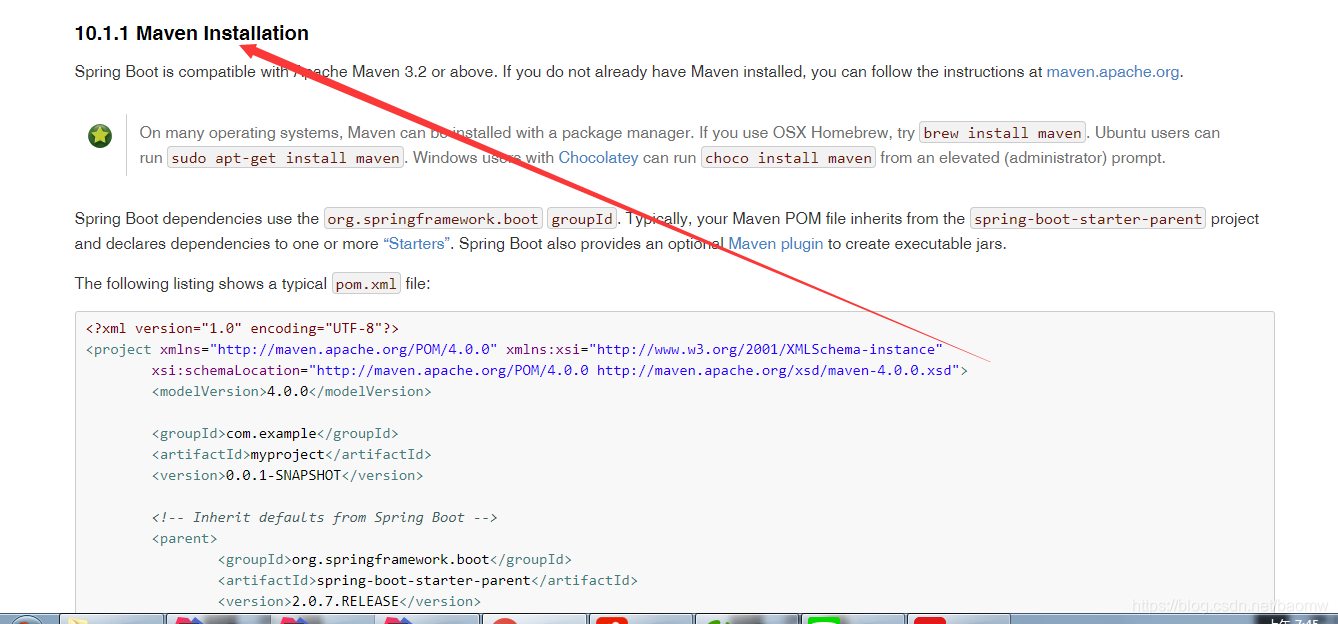Click the xsi:schemaLocation line in the code
The image size is (1338, 624).
click(560, 370)
